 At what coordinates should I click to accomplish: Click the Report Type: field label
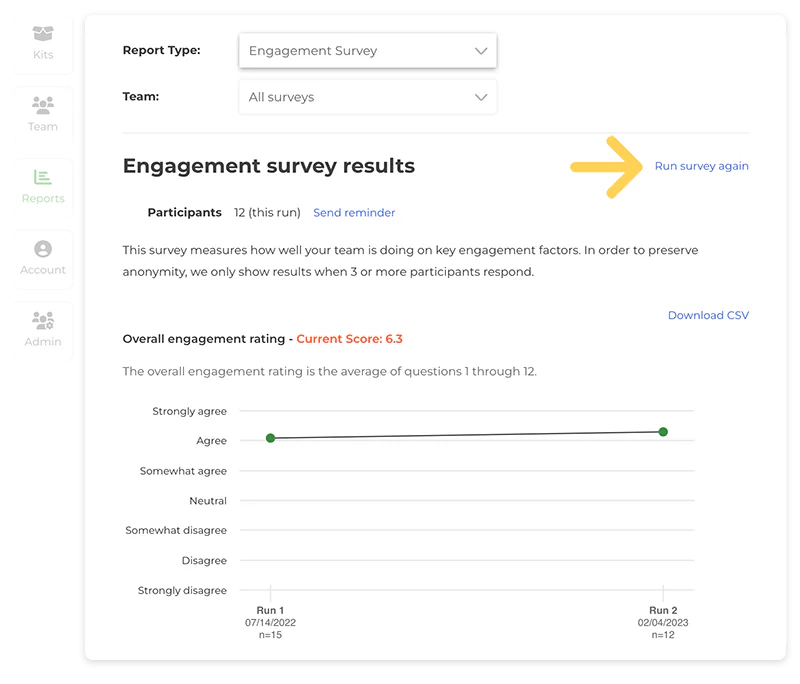161,50
